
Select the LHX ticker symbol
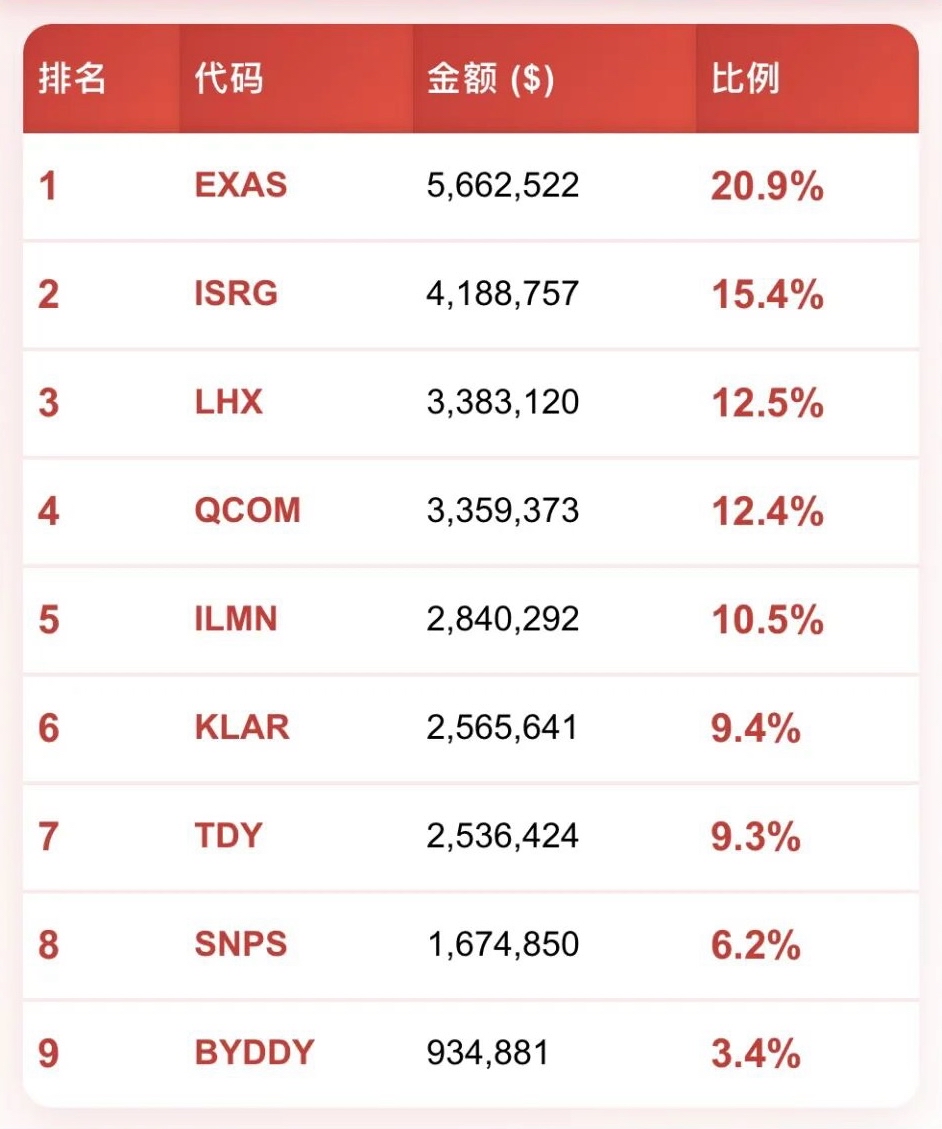[229, 402]
